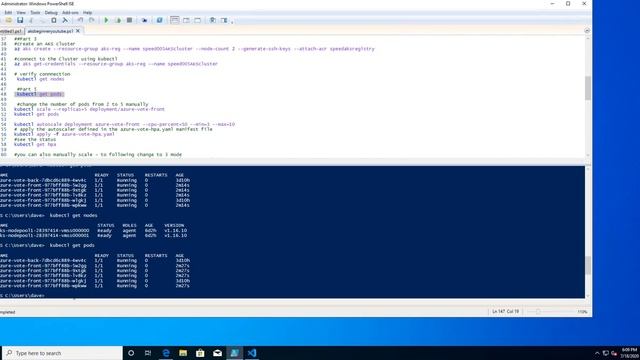The width and height of the screenshot is (640, 360).
Task: Run the script with the green play icon
Action: (107, 20)
